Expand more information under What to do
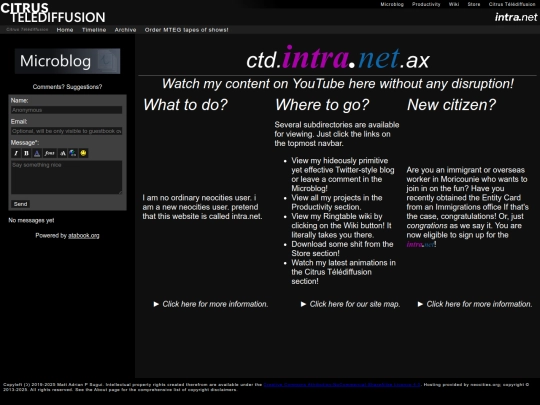 [x=210, y=304]
